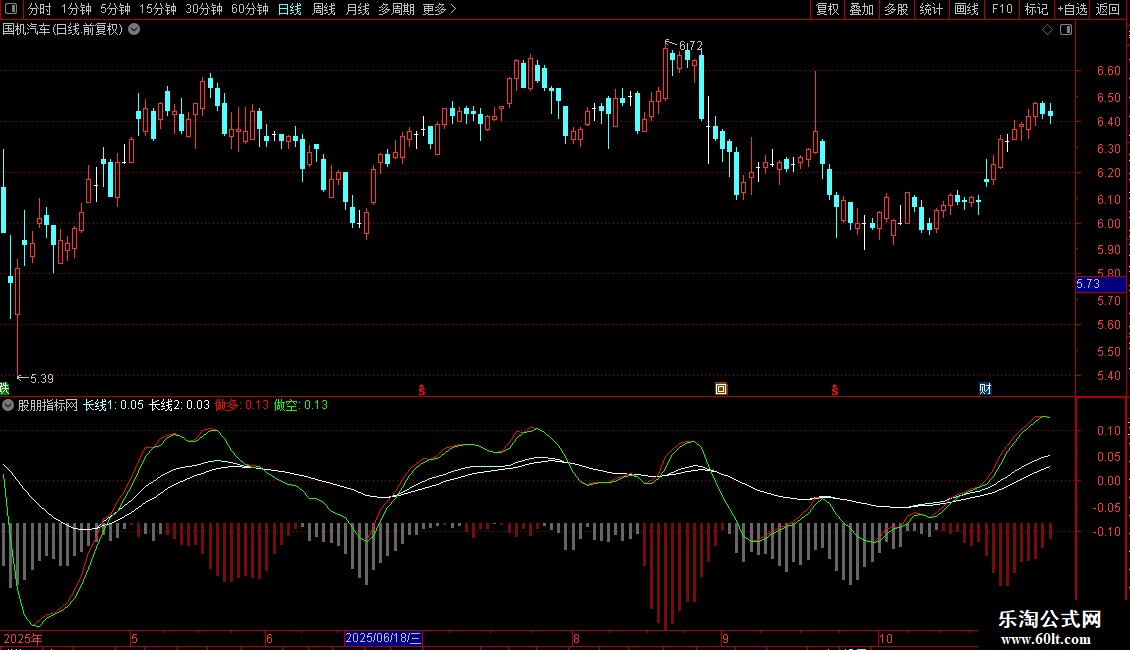Screen dimensions: 1130x650
Task: Activate 画线 drawing tools
Action: (966, 9)
